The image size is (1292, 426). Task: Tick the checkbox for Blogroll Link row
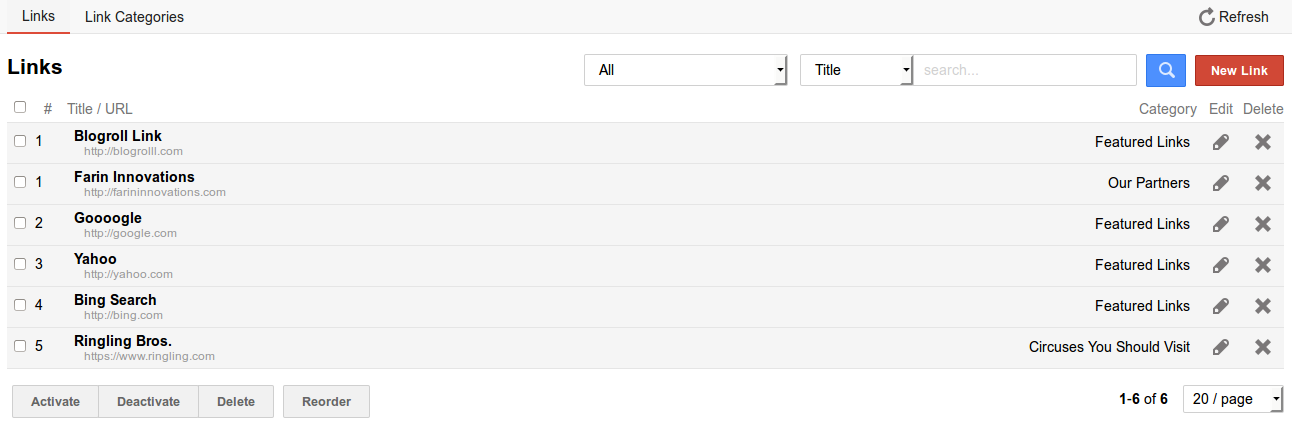pyautogui.click(x=20, y=142)
